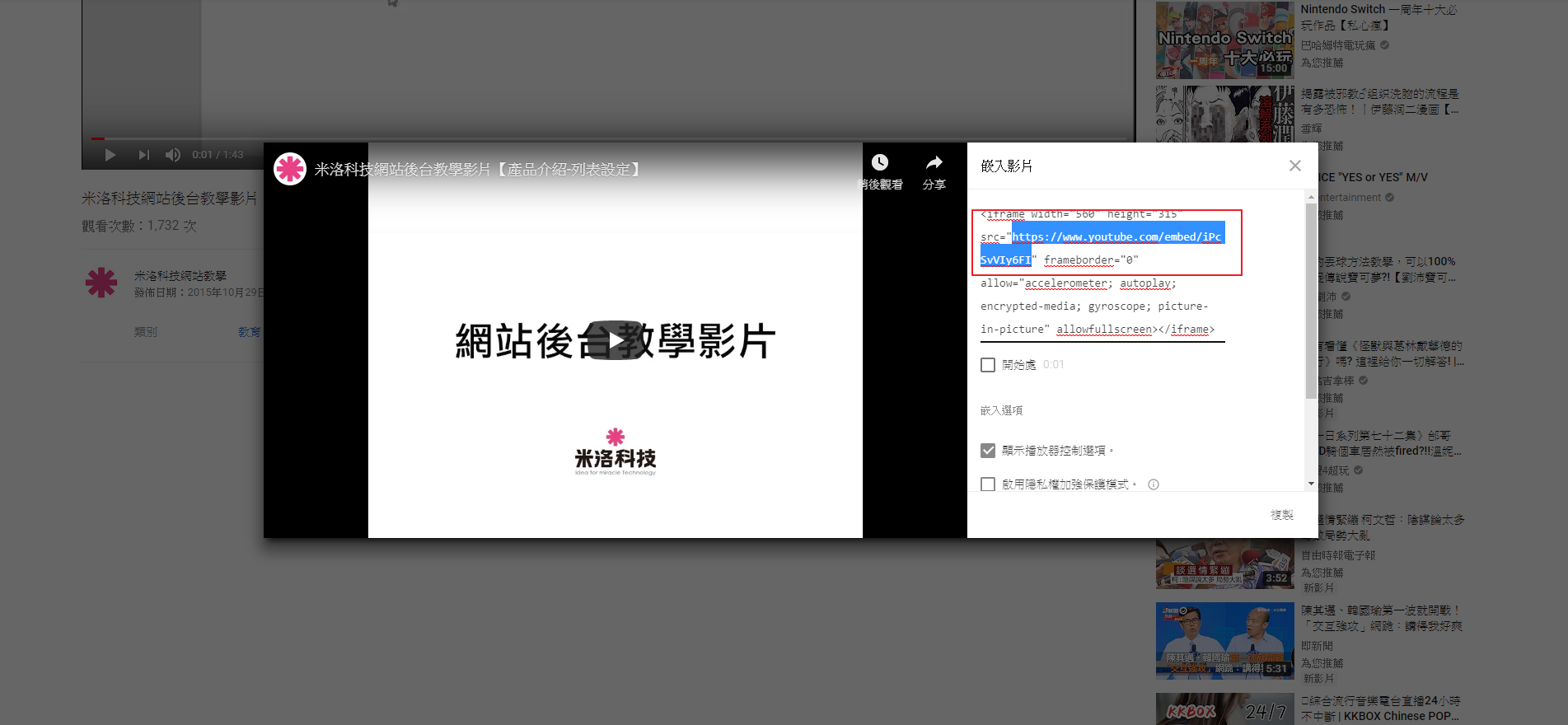Click the info icon beside privacy mode option
The height and width of the screenshot is (725, 1568).
[x=1154, y=484]
